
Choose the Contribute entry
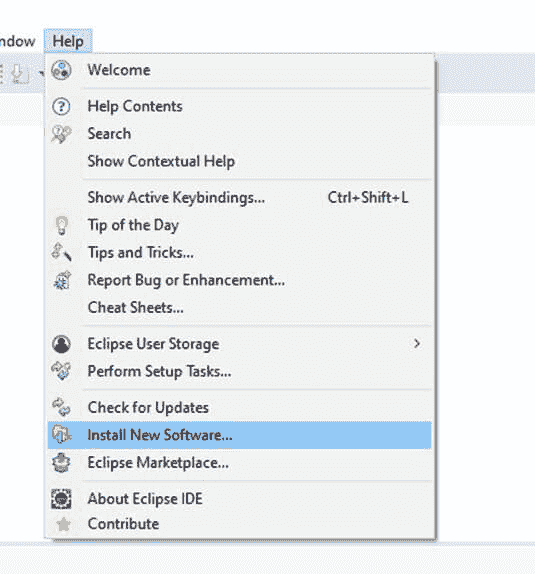coord(239,524)
